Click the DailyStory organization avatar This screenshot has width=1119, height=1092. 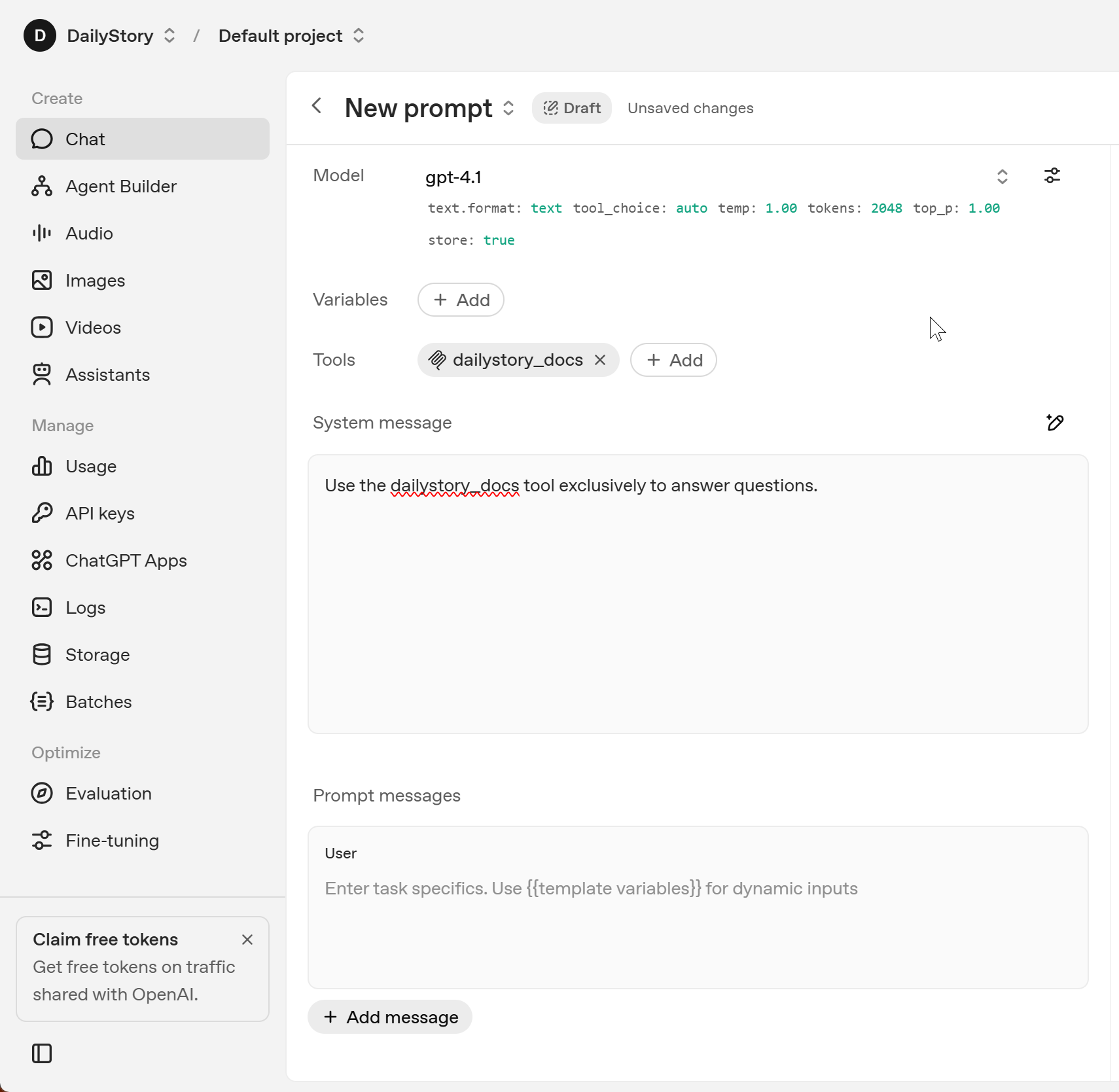(40, 35)
